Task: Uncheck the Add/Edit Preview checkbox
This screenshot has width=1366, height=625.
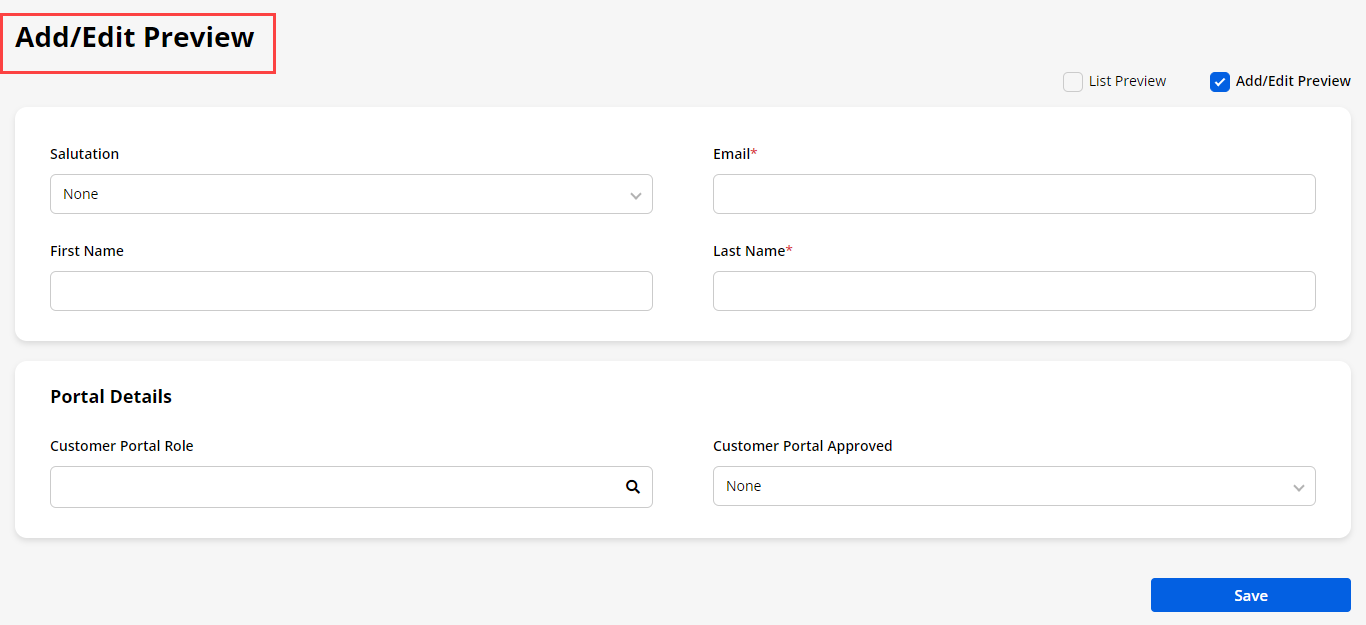Action: coord(1219,82)
